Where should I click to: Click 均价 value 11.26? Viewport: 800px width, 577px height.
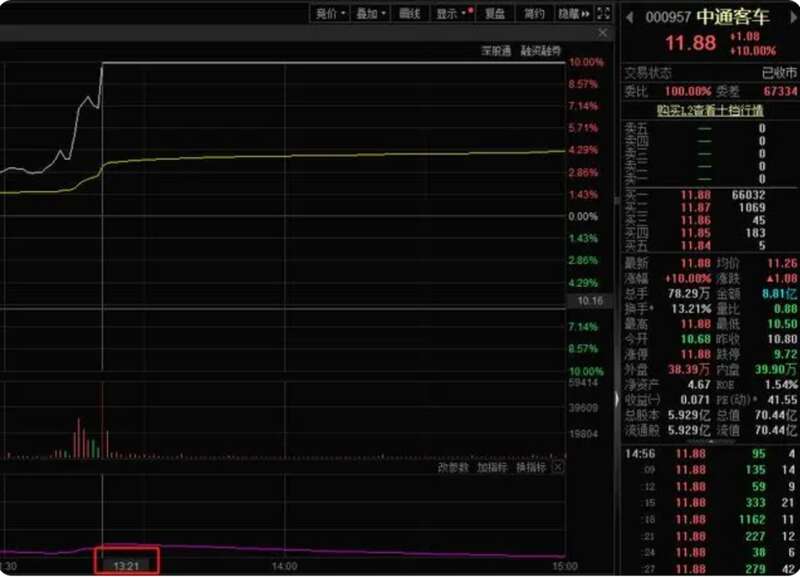click(x=782, y=263)
